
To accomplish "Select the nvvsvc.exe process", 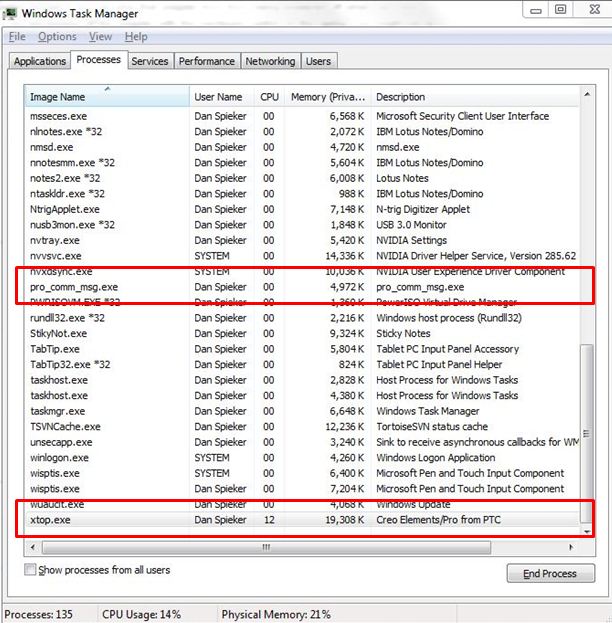I will pyautogui.click(x=301, y=255).
